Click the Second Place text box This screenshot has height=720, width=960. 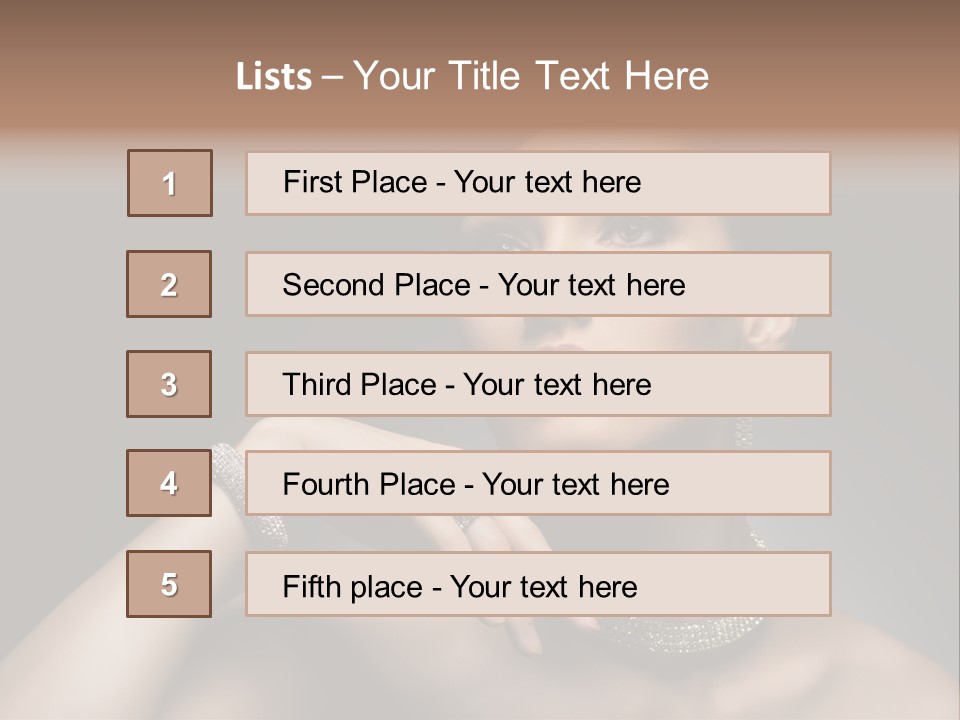point(538,284)
